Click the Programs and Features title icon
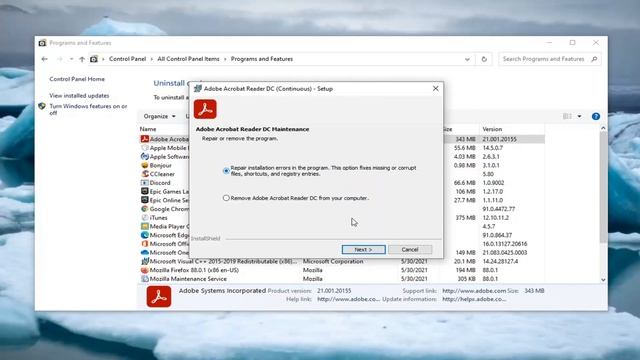Image resolution: width=640 pixels, height=360 pixels. coord(42,43)
